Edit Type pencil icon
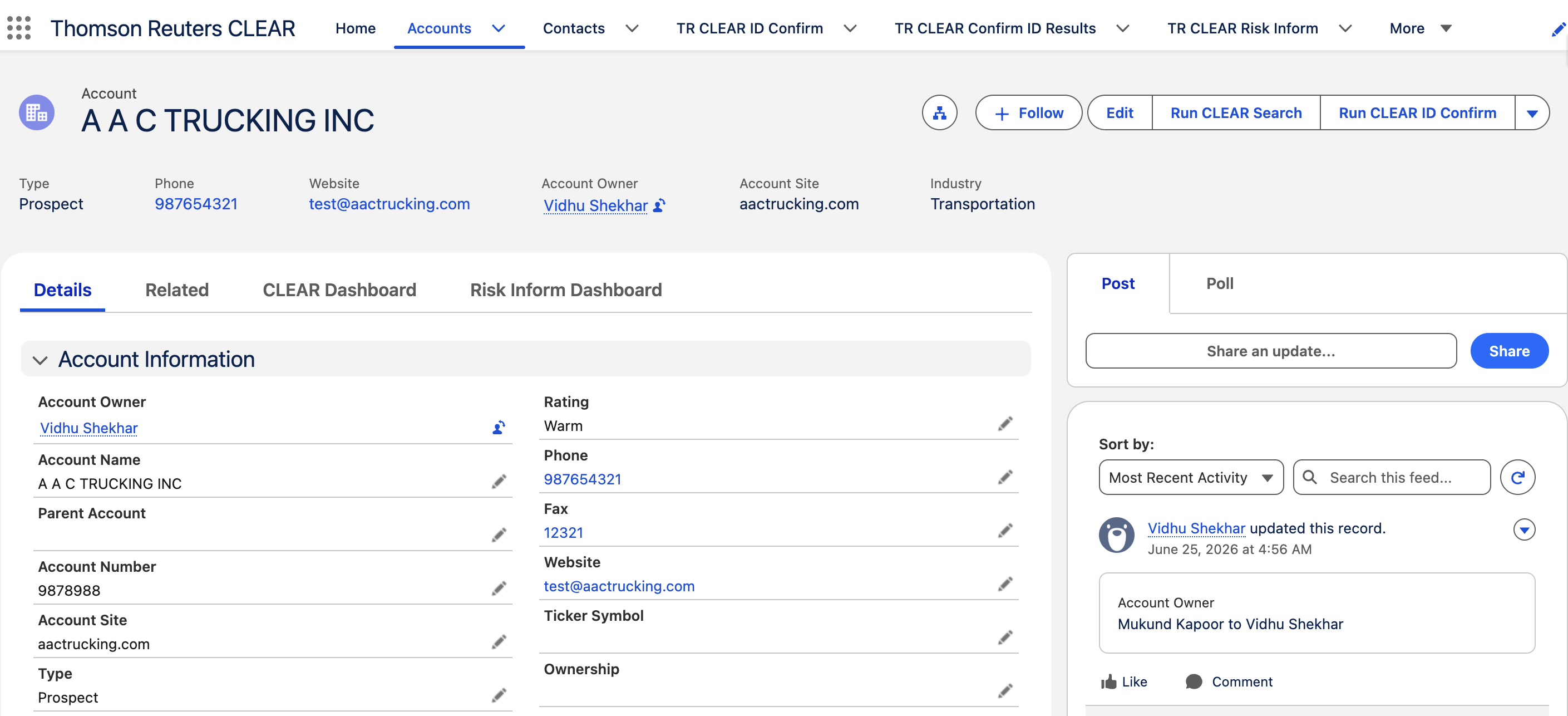1568x716 pixels. click(x=499, y=695)
